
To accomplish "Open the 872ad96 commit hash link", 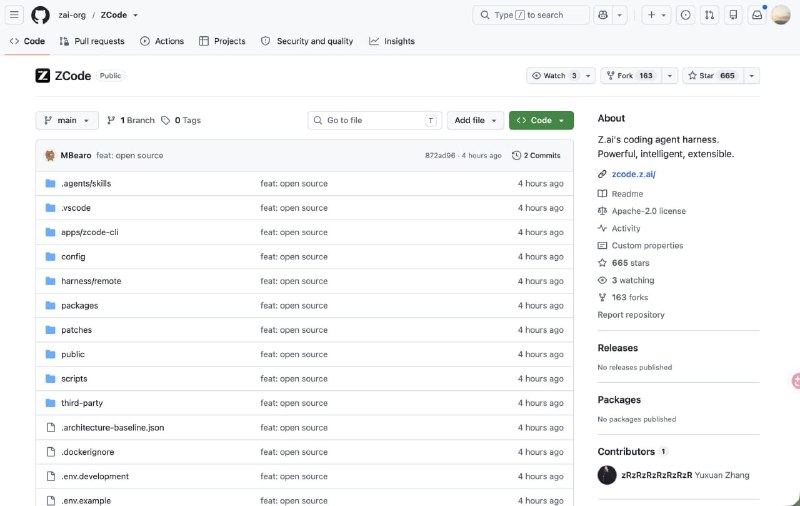I will (440, 156).
